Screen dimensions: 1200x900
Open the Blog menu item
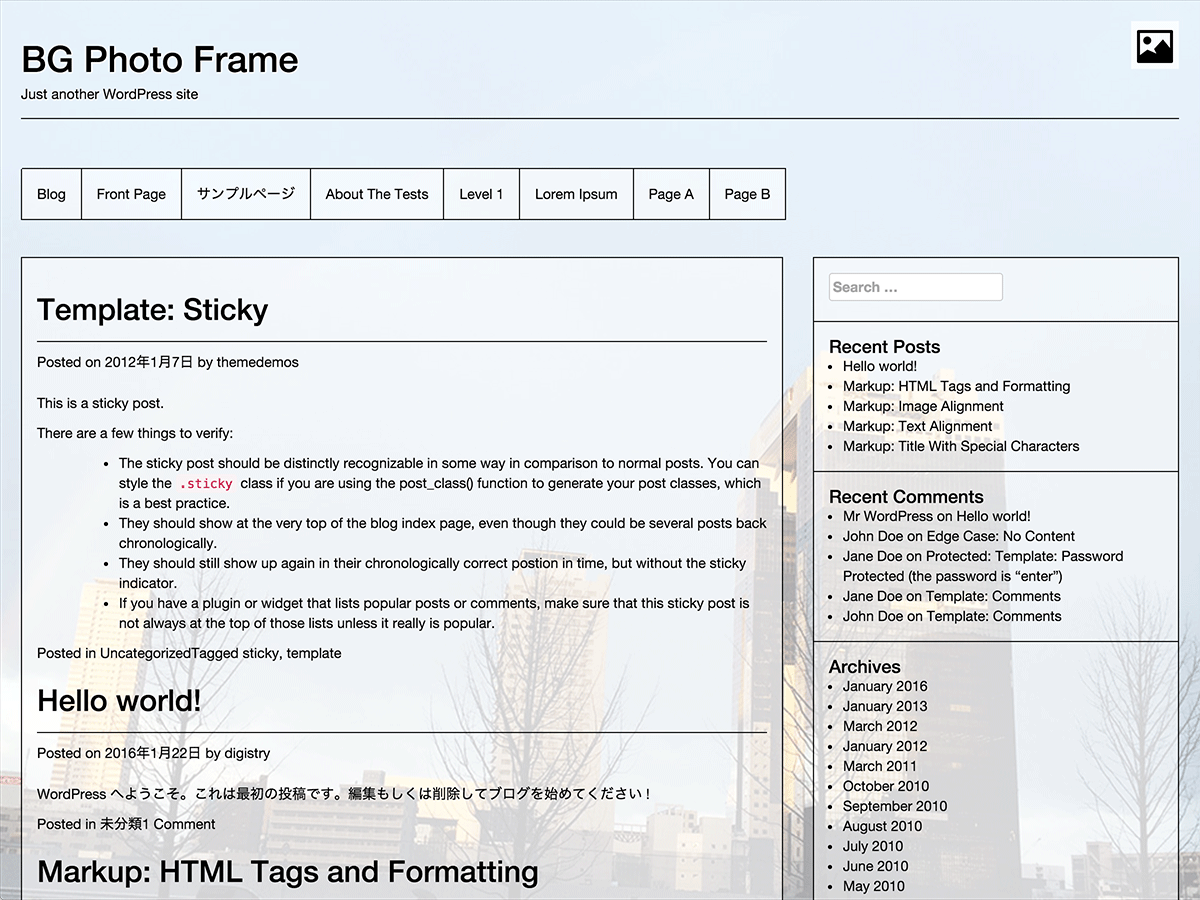point(51,194)
